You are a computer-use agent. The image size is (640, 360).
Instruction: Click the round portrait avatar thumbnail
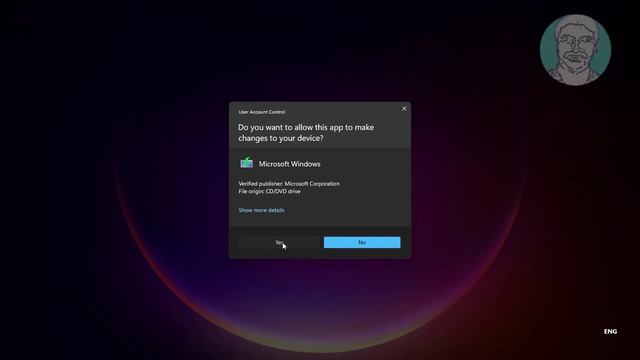575,50
